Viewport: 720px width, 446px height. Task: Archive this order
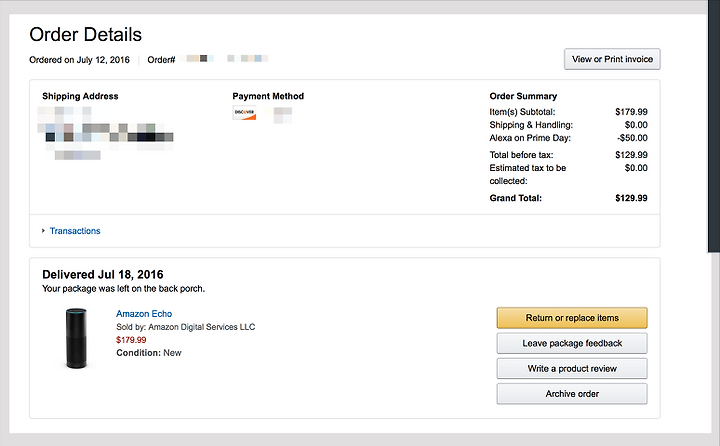tap(572, 394)
